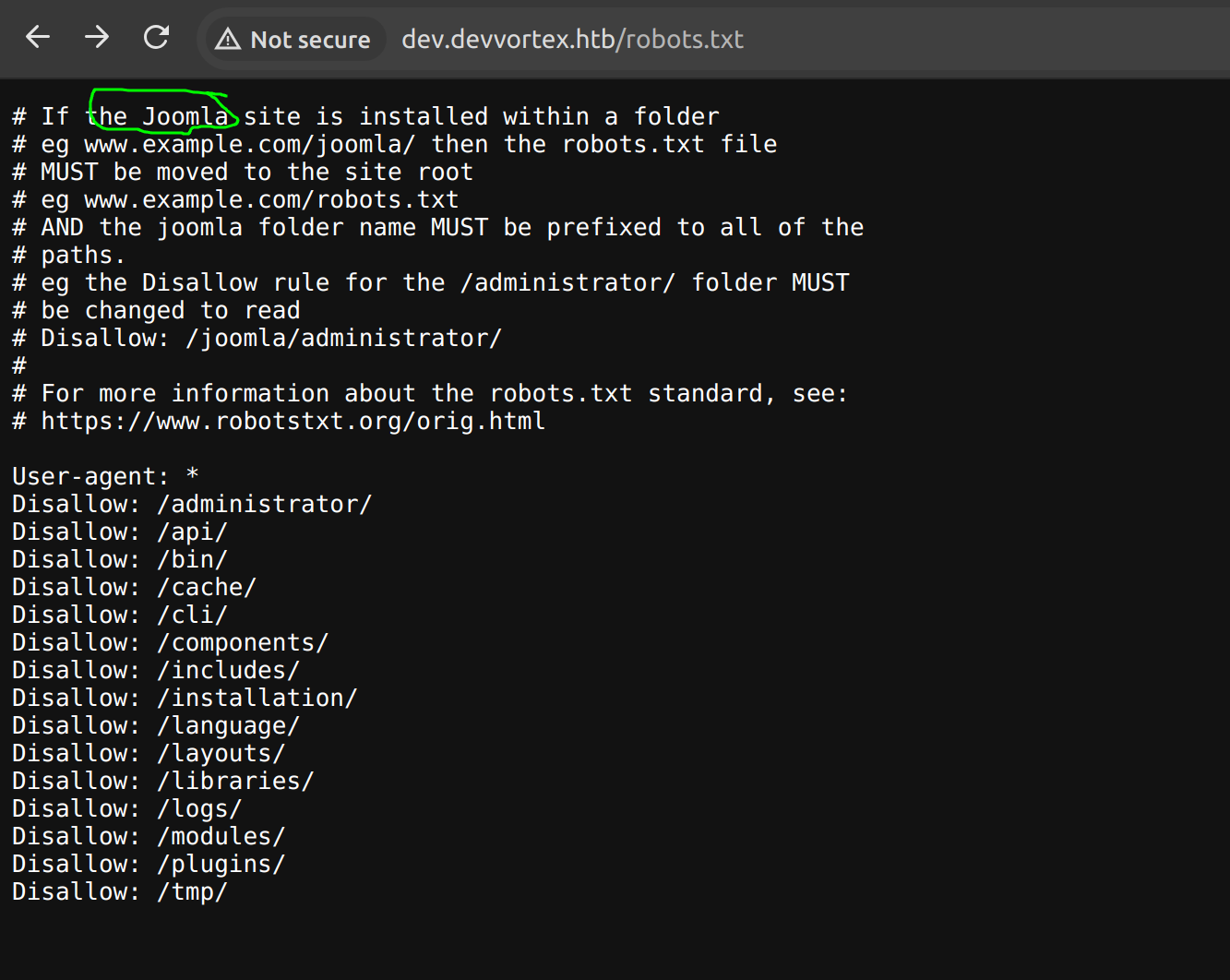Click the Disallow /installation/ line
This screenshot has height=980, width=1230.
pyautogui.click(x=184, y=699)
